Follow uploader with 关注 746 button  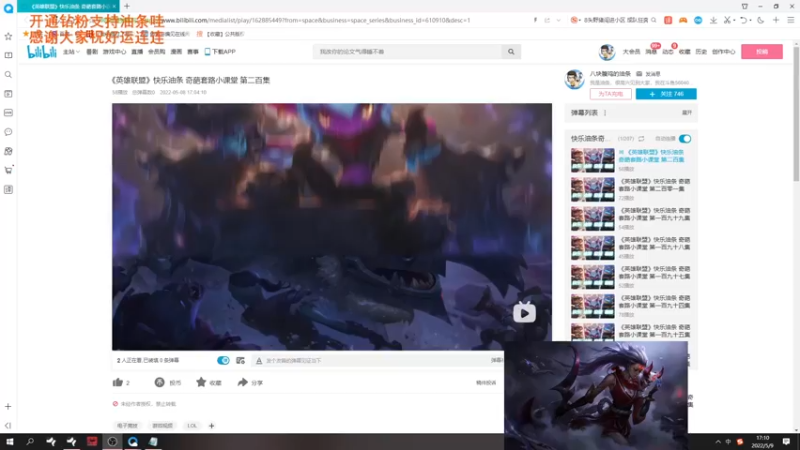(666, 94)
